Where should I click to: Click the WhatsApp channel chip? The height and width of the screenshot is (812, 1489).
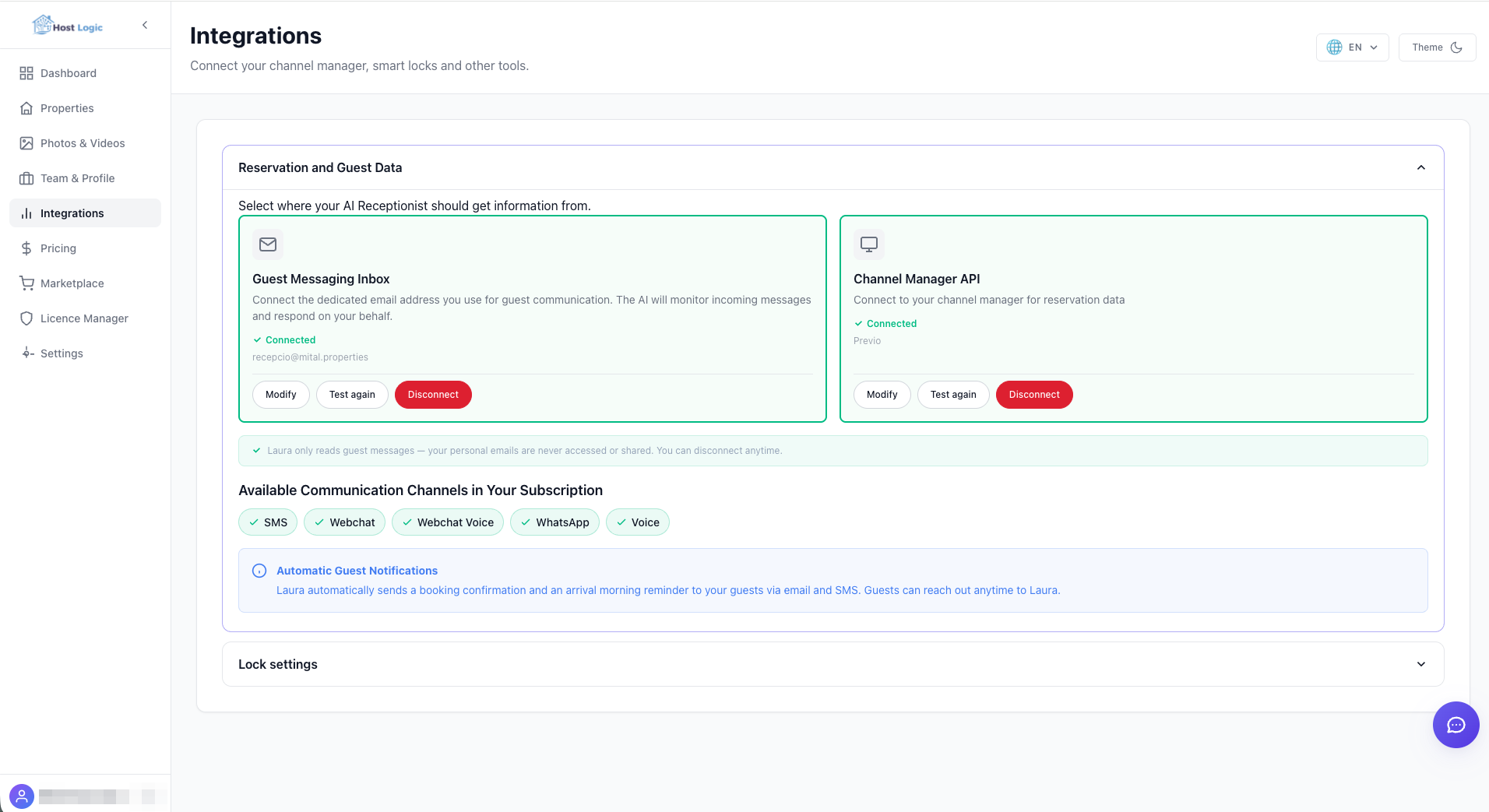click(x=554, y=522)
